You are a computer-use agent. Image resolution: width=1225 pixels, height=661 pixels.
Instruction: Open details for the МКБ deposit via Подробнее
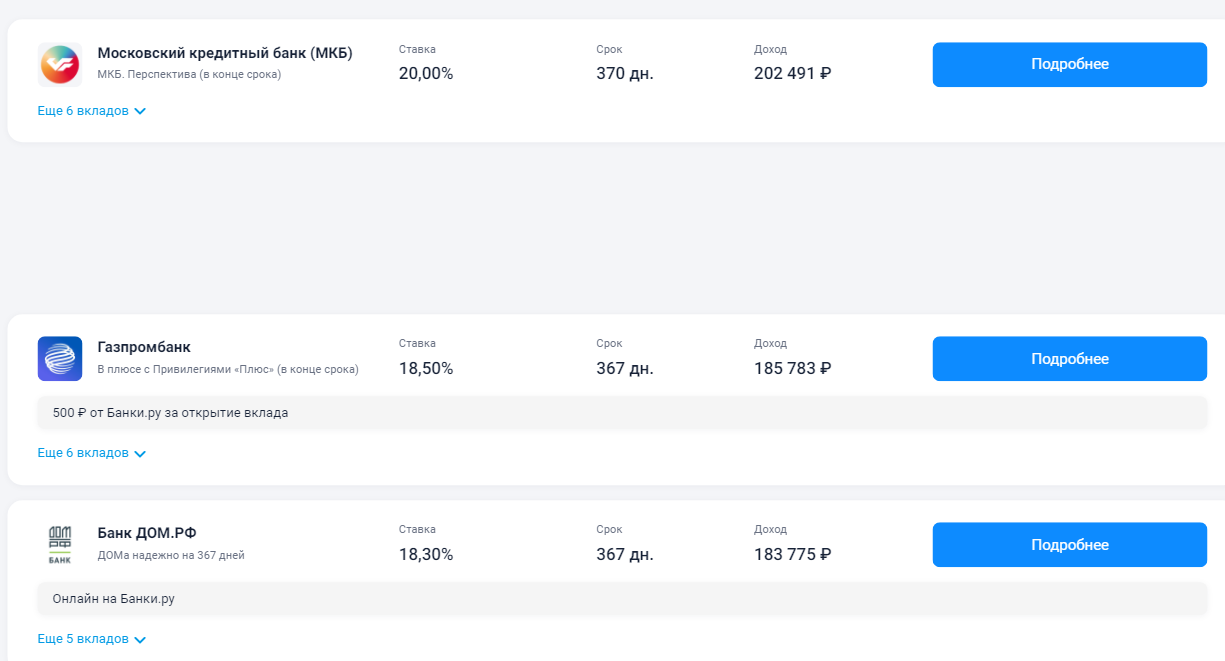(1070, 65)
